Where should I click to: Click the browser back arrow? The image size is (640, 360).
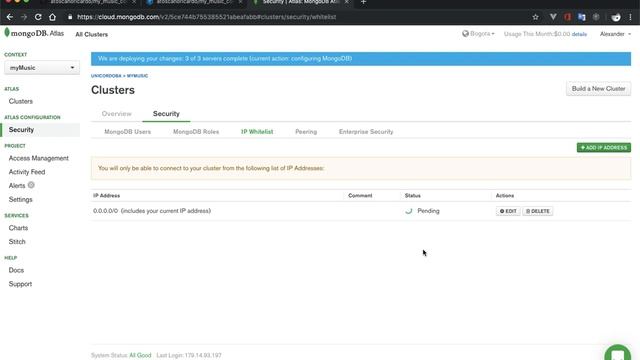tap(10, 17)
